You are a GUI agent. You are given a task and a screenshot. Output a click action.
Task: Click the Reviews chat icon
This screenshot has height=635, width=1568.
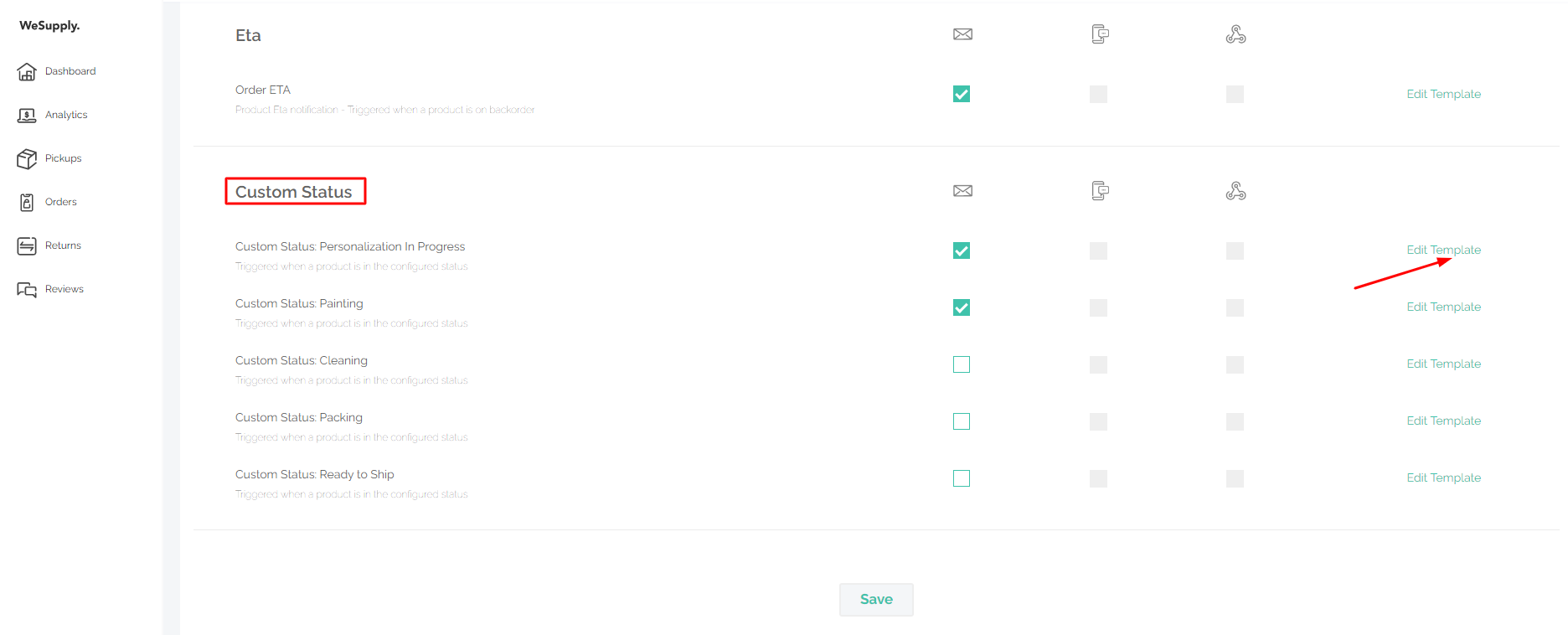coord(27,290)
